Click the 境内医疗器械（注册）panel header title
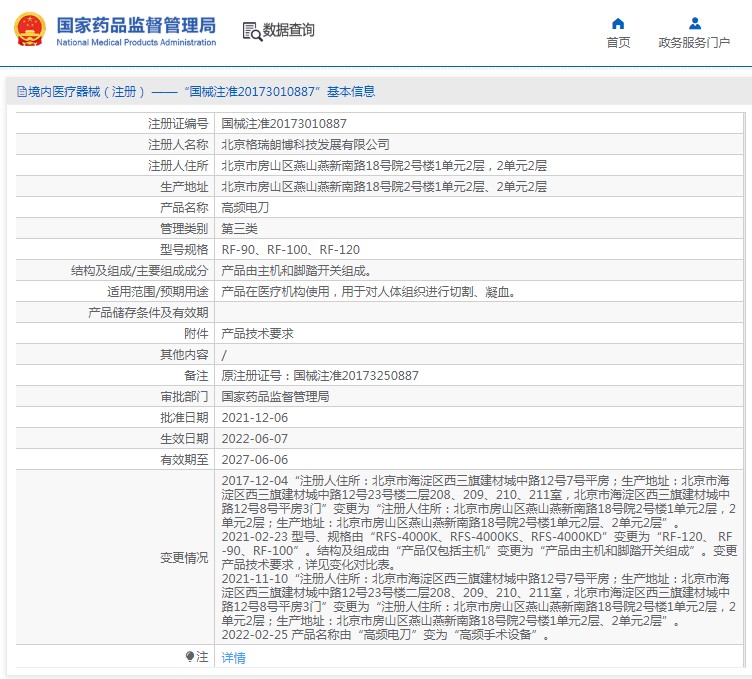The image size is (752, 679). 196,92
